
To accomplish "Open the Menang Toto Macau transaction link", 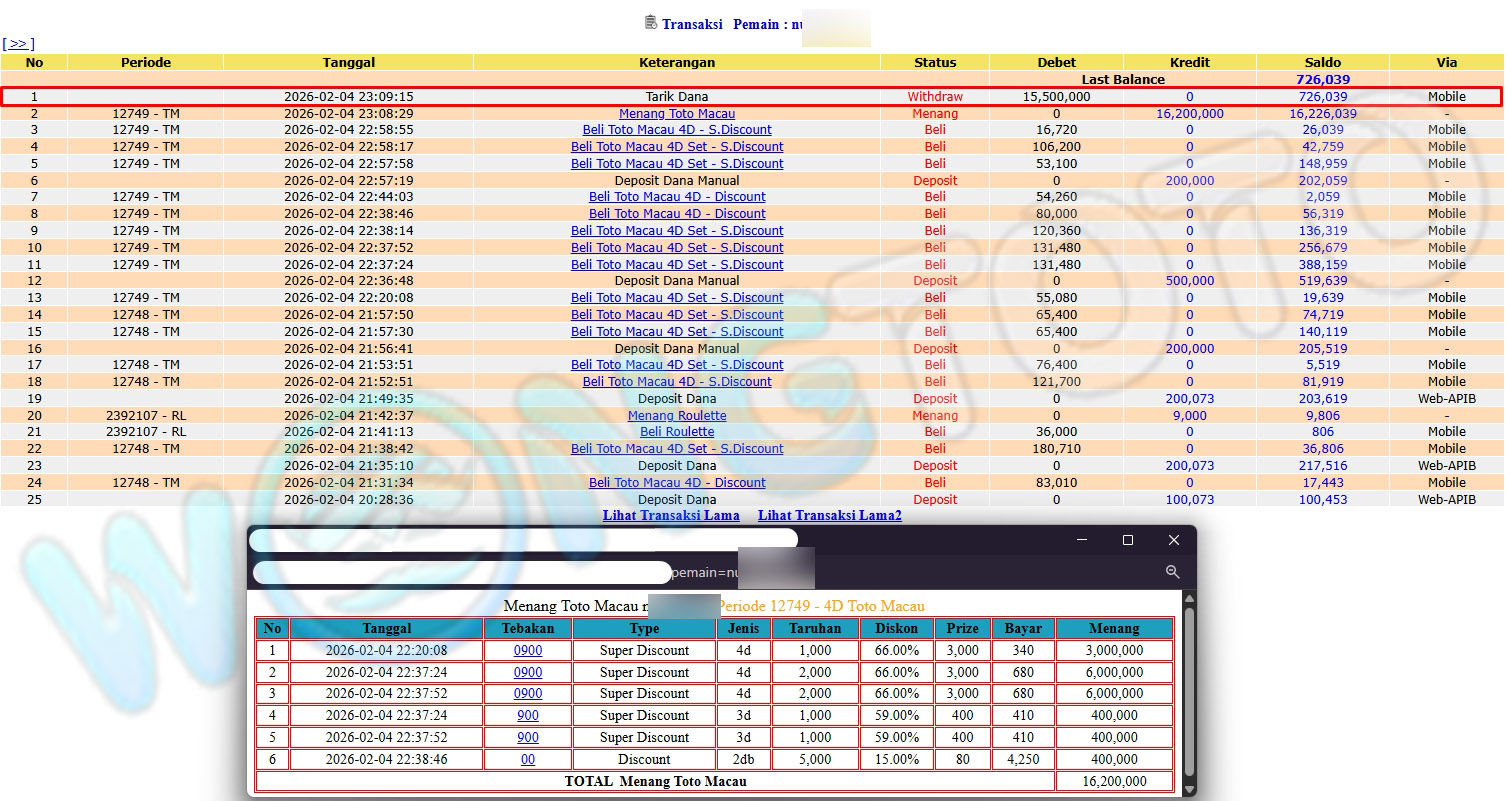I will [676, 113].
